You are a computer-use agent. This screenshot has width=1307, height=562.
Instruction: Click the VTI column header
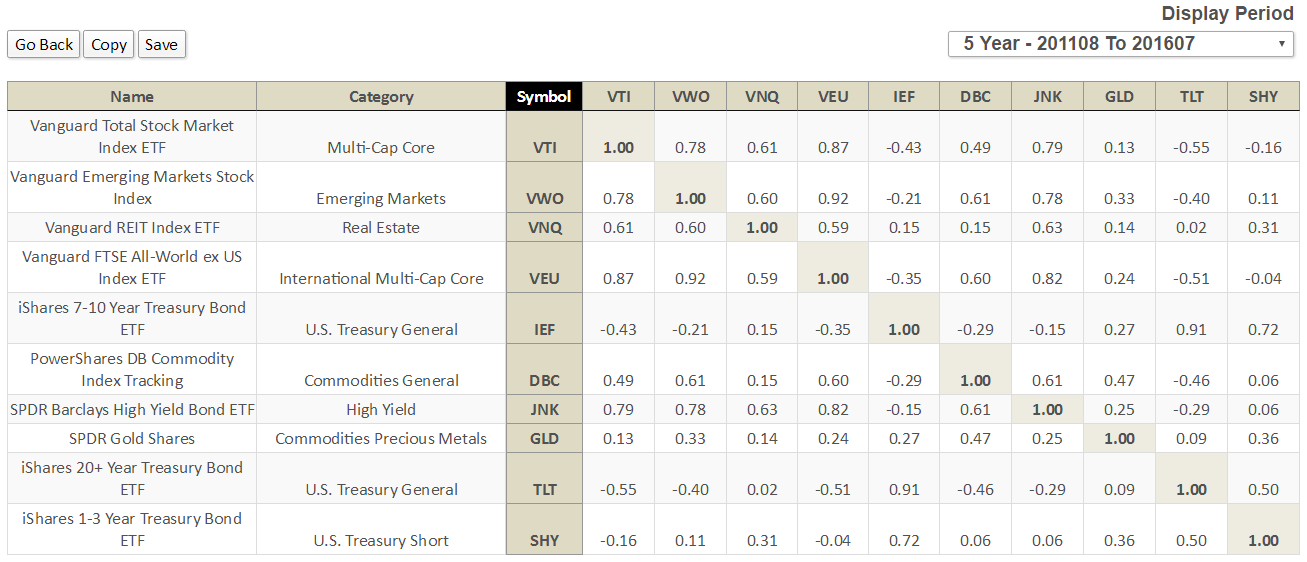(619, 97)
